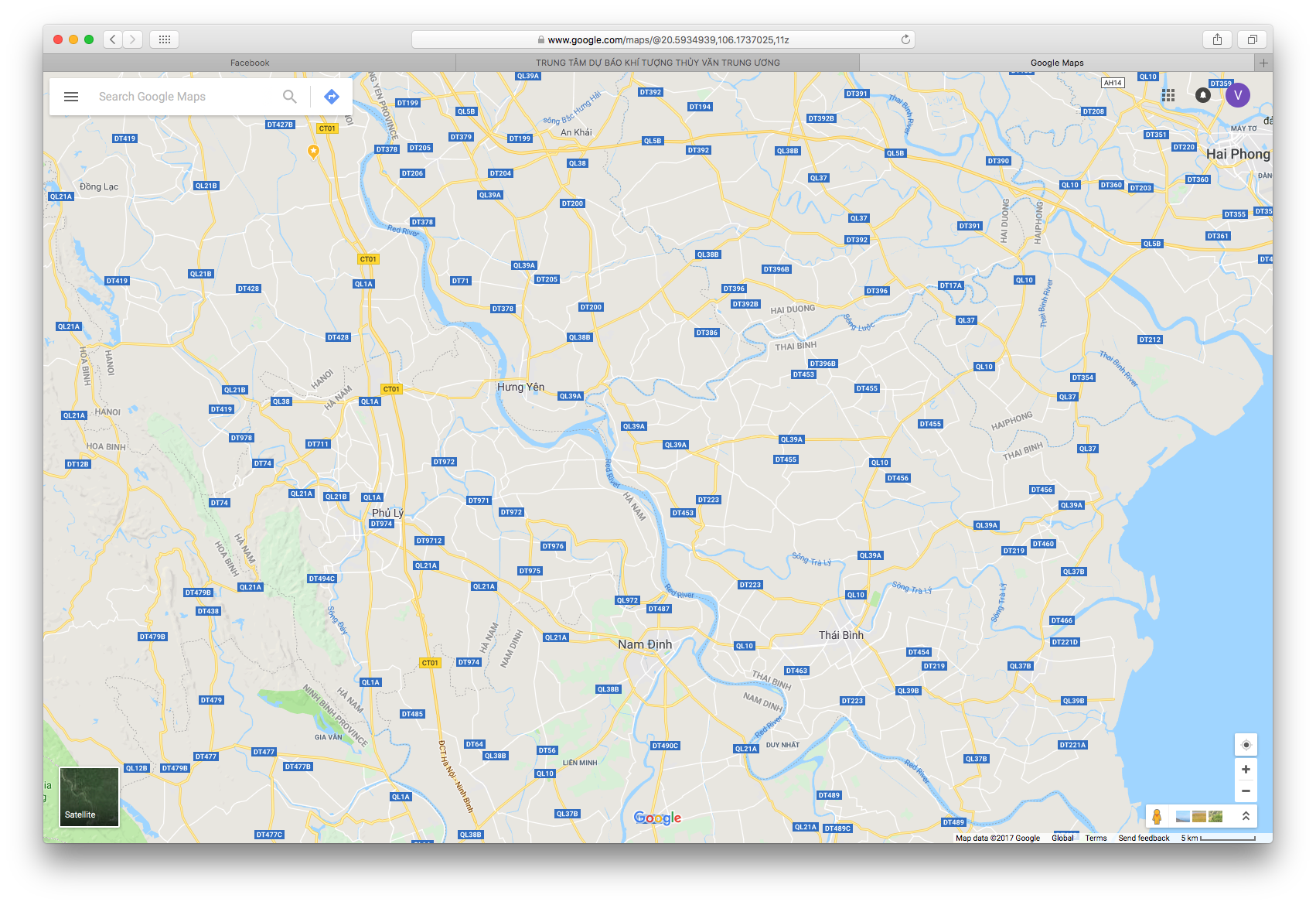Click the Thái Bình city label
Viewport: 1316px width, 905px height.
click(x=841, y=635)
